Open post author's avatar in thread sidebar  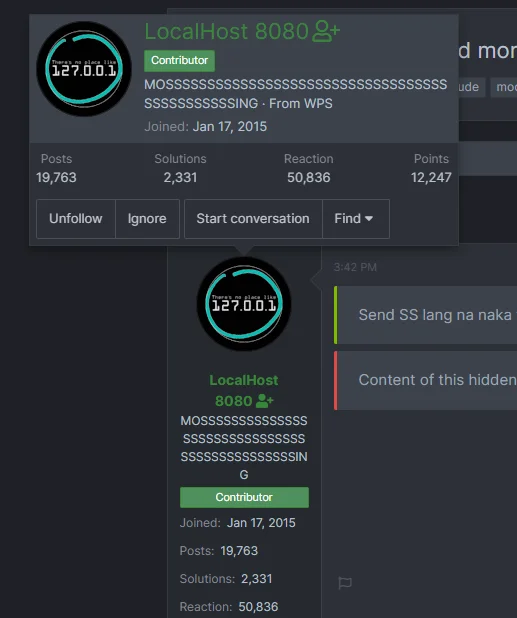coord(244,303)
